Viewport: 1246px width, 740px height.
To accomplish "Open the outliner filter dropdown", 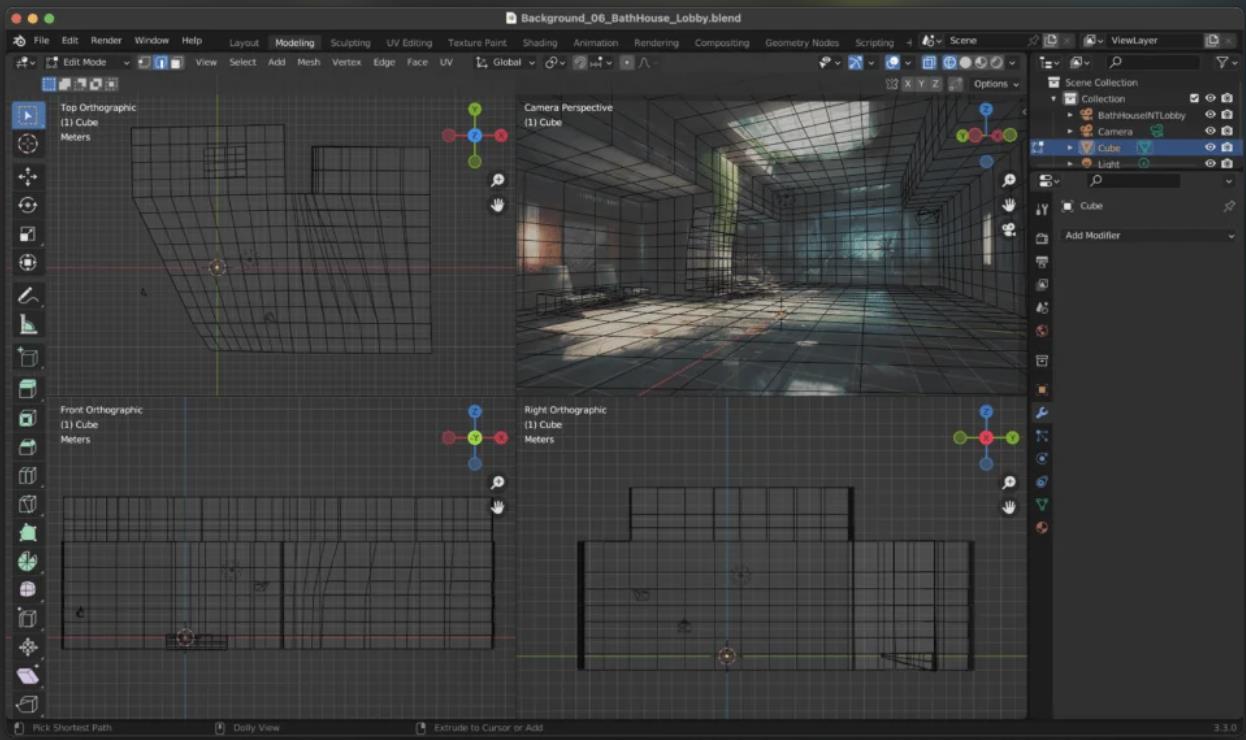I will click(x=1225, y=62).
